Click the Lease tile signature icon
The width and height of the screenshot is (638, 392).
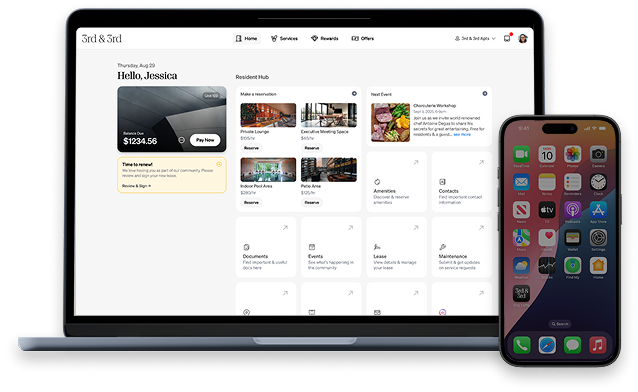[377, 247]
